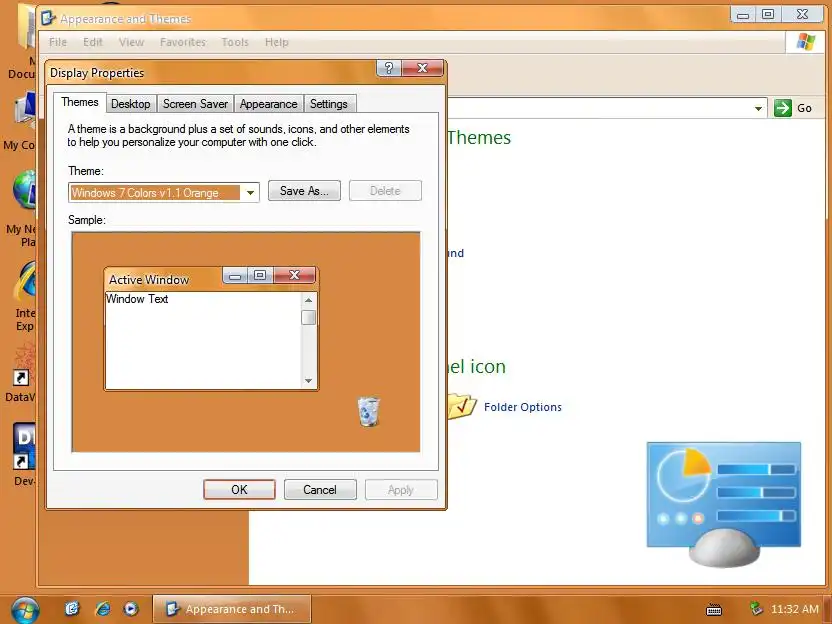This screenshot has height=624, width=832.
Task: Click the Go button label
Action: tap(804, 108)
